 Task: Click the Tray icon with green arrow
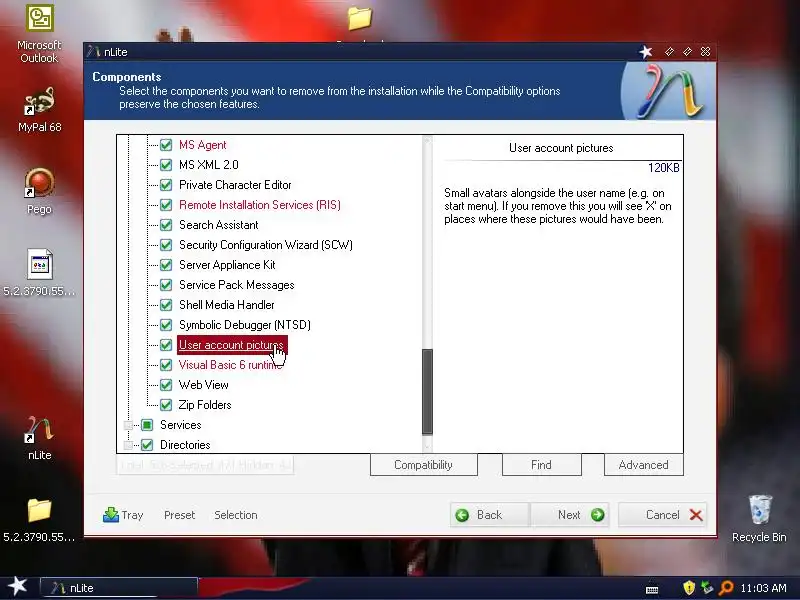[x=110, y=515]
